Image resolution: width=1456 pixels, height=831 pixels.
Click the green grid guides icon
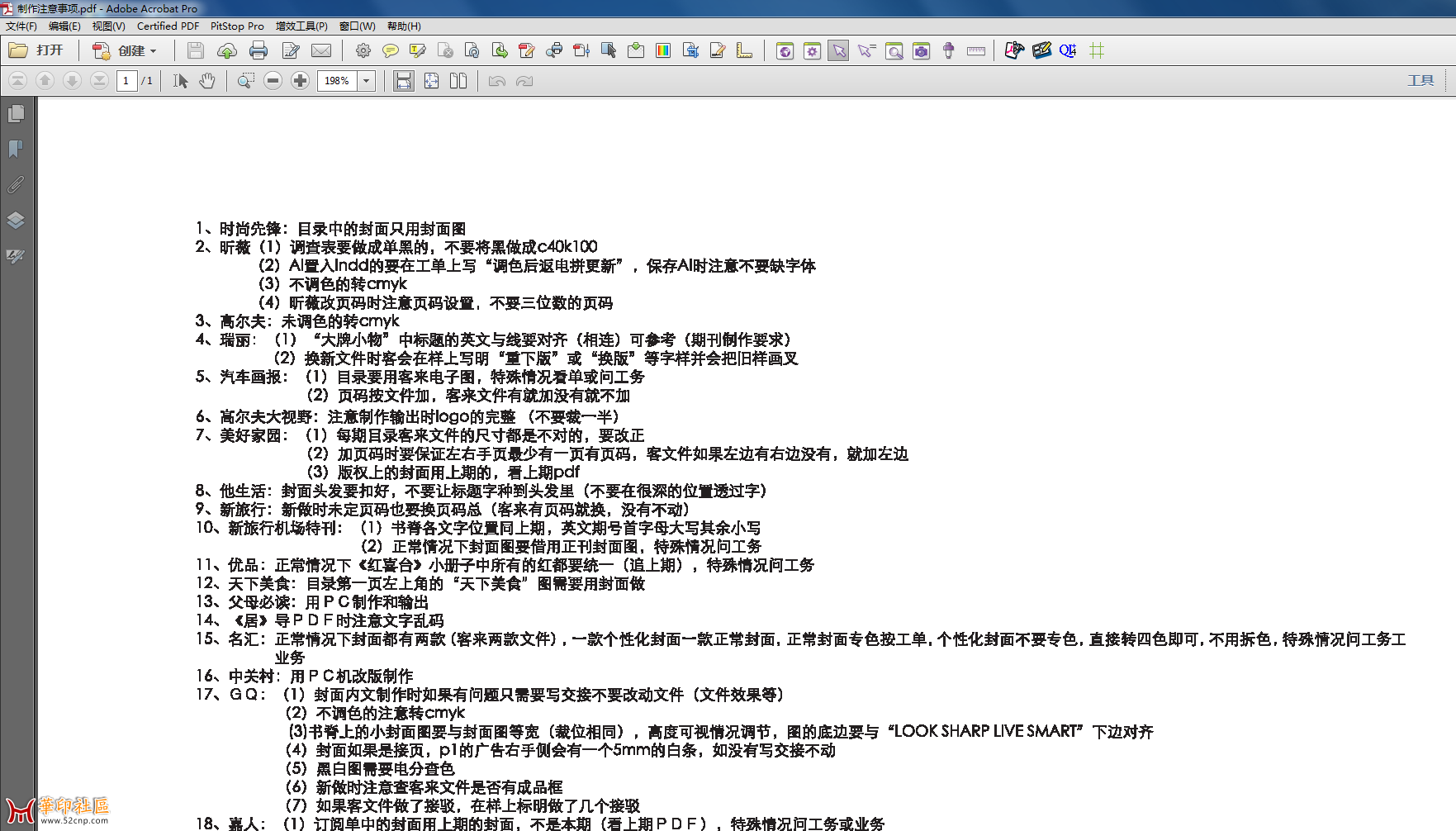click(1097, 50)
